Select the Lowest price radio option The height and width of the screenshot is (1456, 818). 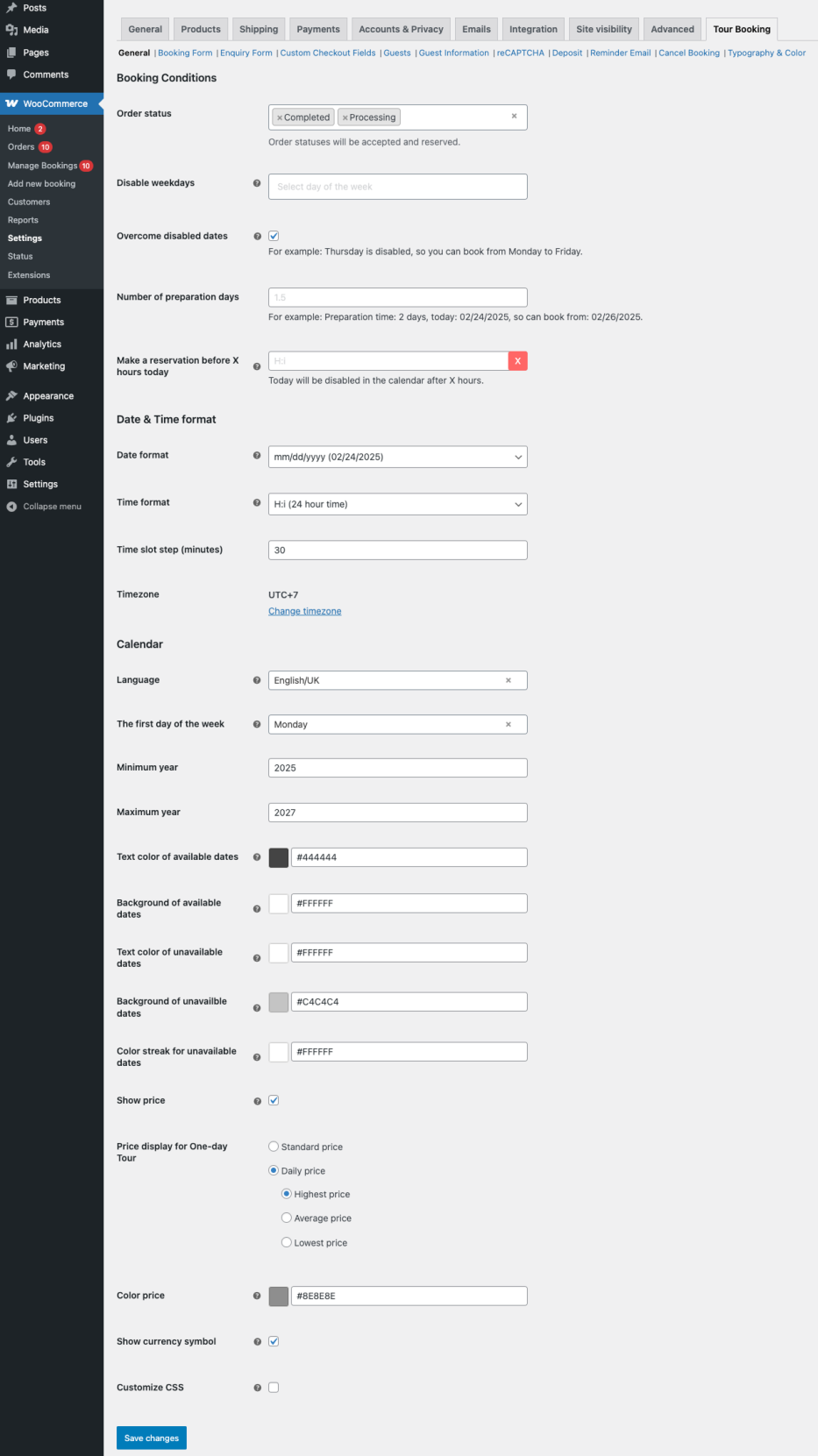[x=287, y=1242]
